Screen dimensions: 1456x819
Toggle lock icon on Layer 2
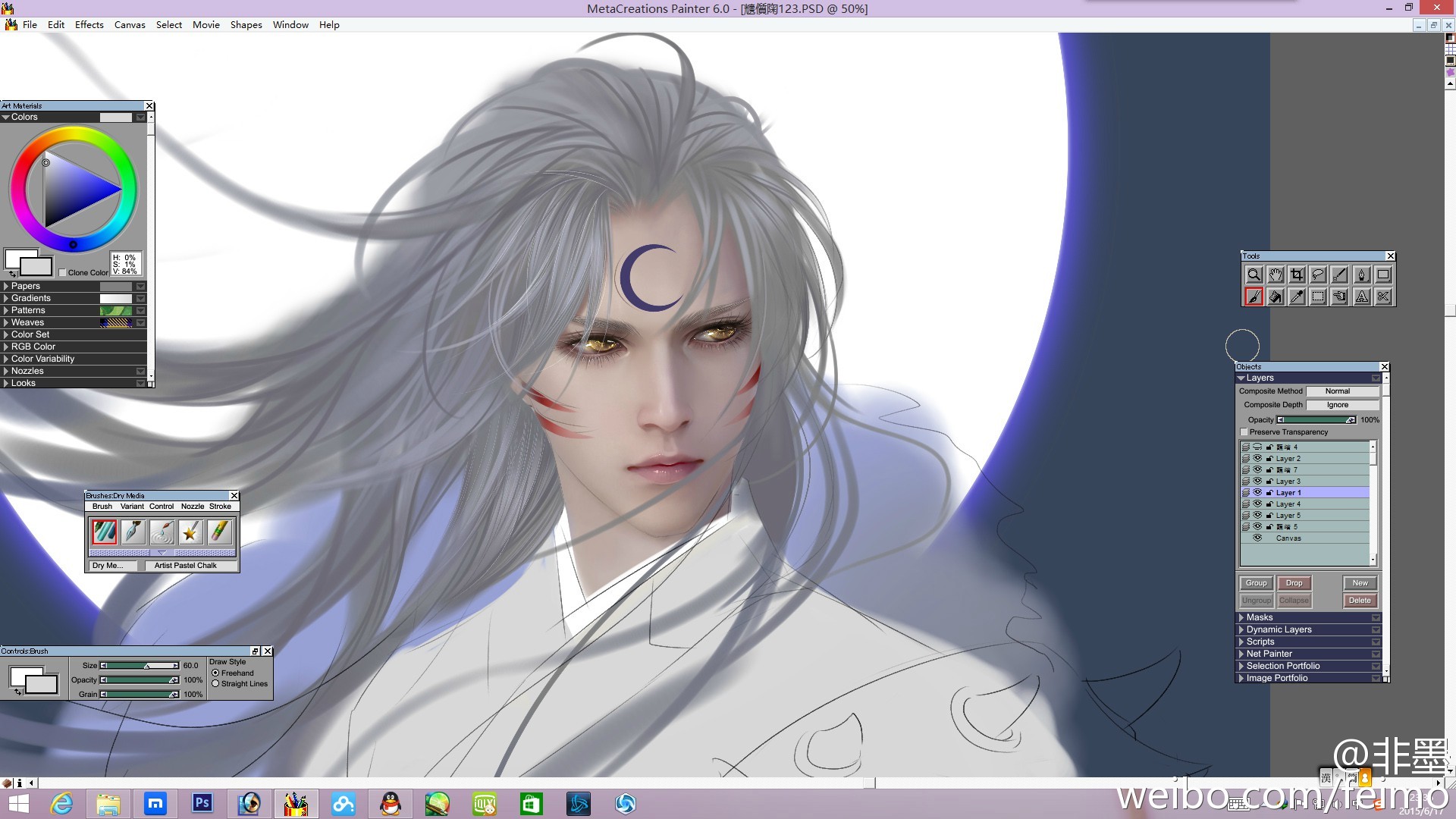pyautogui.click(x=1269, y=459)
